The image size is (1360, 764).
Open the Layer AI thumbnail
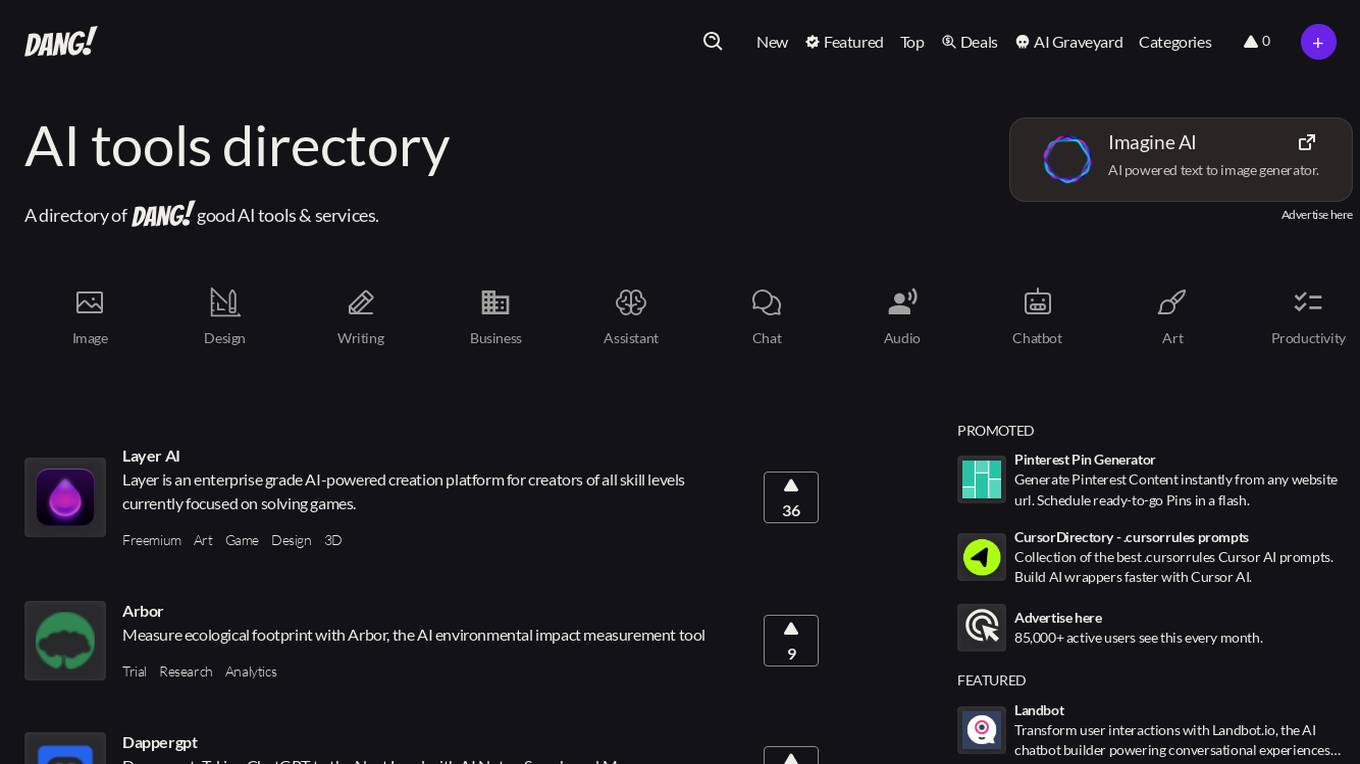65,497
